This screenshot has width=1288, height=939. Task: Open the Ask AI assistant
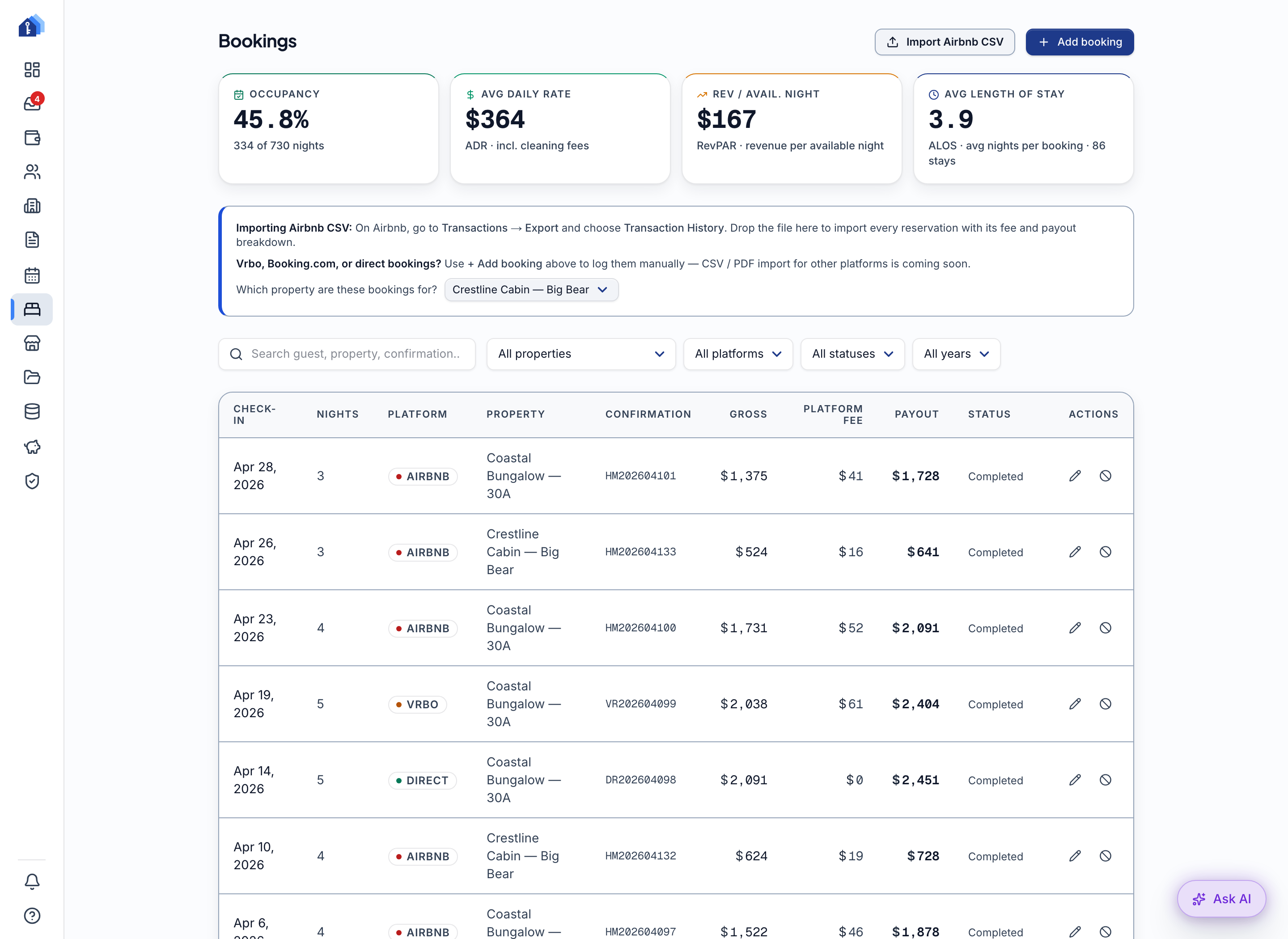point(1221,899)
